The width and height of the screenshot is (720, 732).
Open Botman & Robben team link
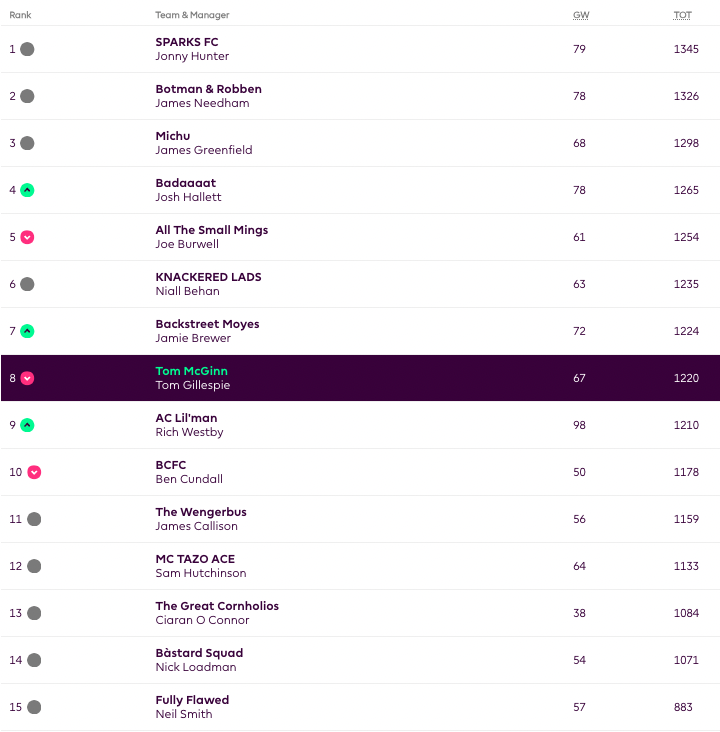208,89
